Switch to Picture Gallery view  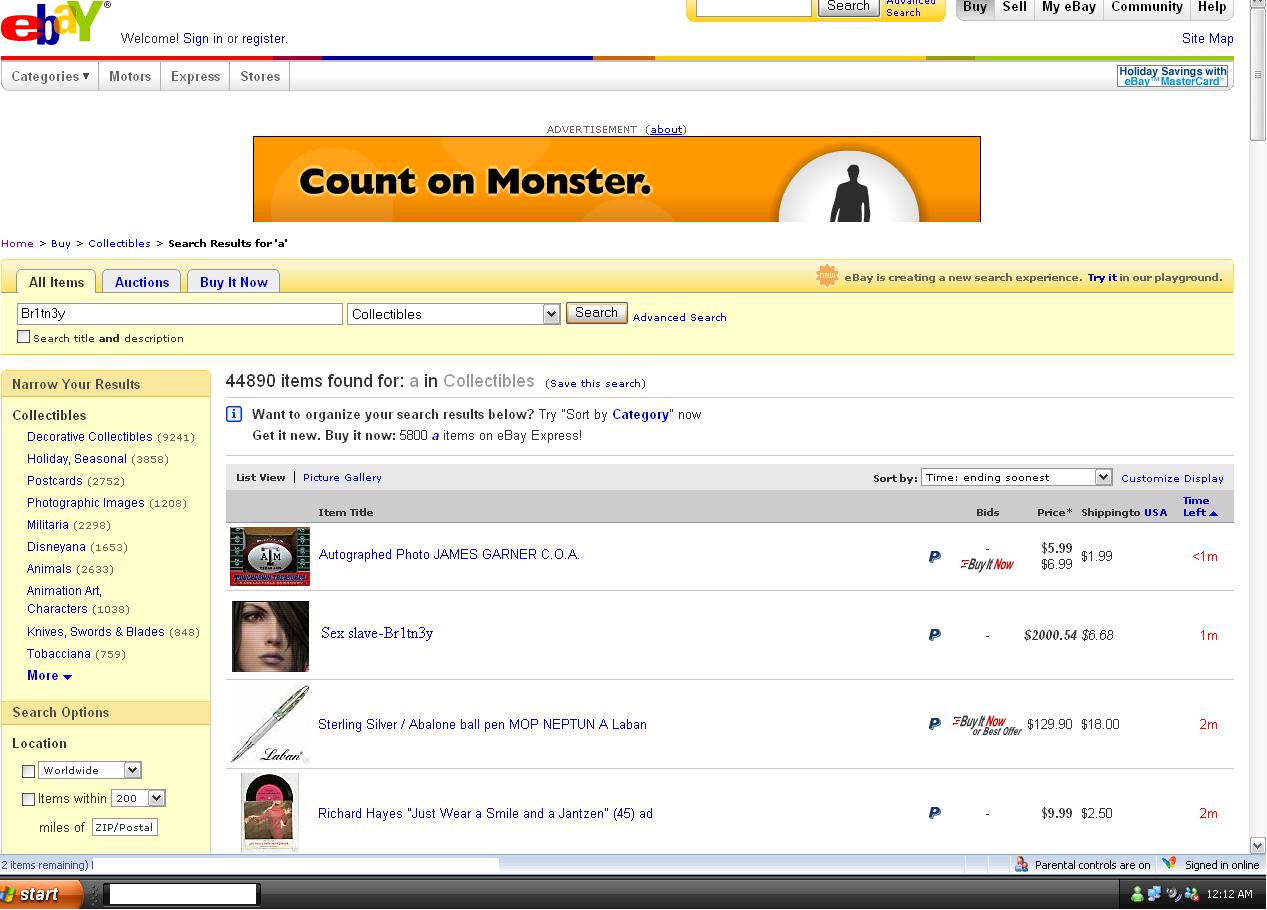[342, 477]
